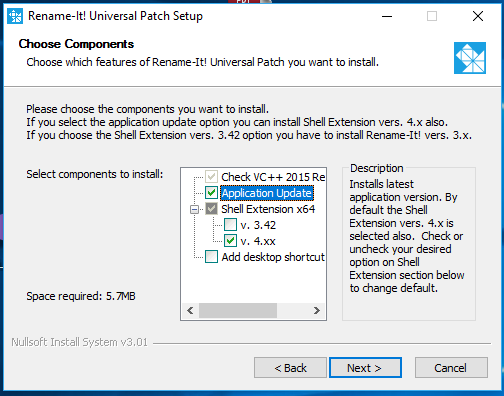Collapse the Shell Extension x64 tree node
The width and height of the screenshot is (504, 396).
click(x=194, y=209)
